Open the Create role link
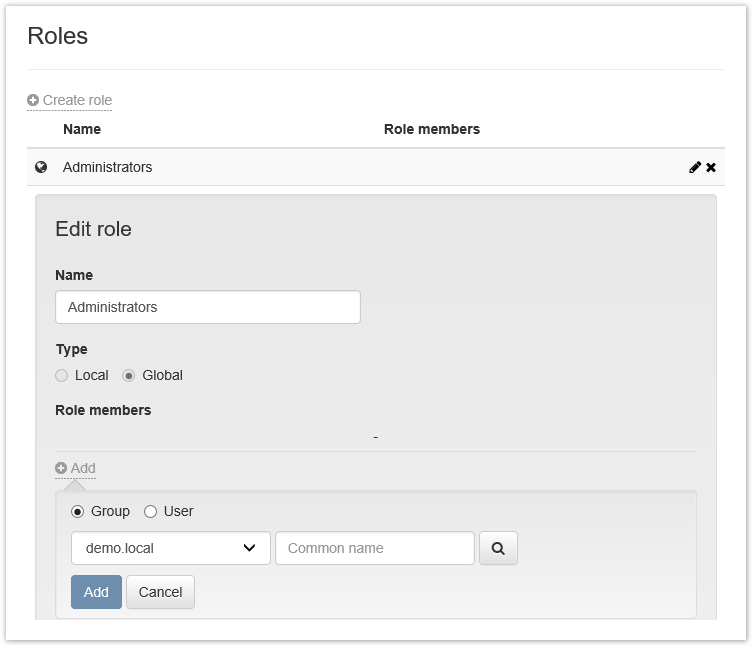Screen dimensions: 752x646 [x=77, y=101]
